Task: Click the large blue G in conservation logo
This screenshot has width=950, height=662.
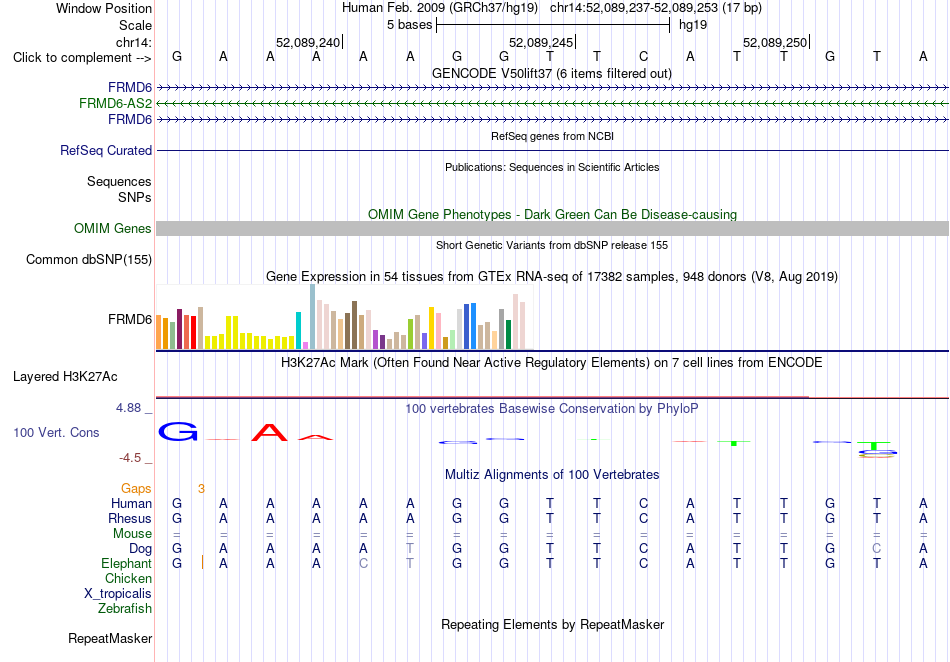Action: (x=178, y=432)
